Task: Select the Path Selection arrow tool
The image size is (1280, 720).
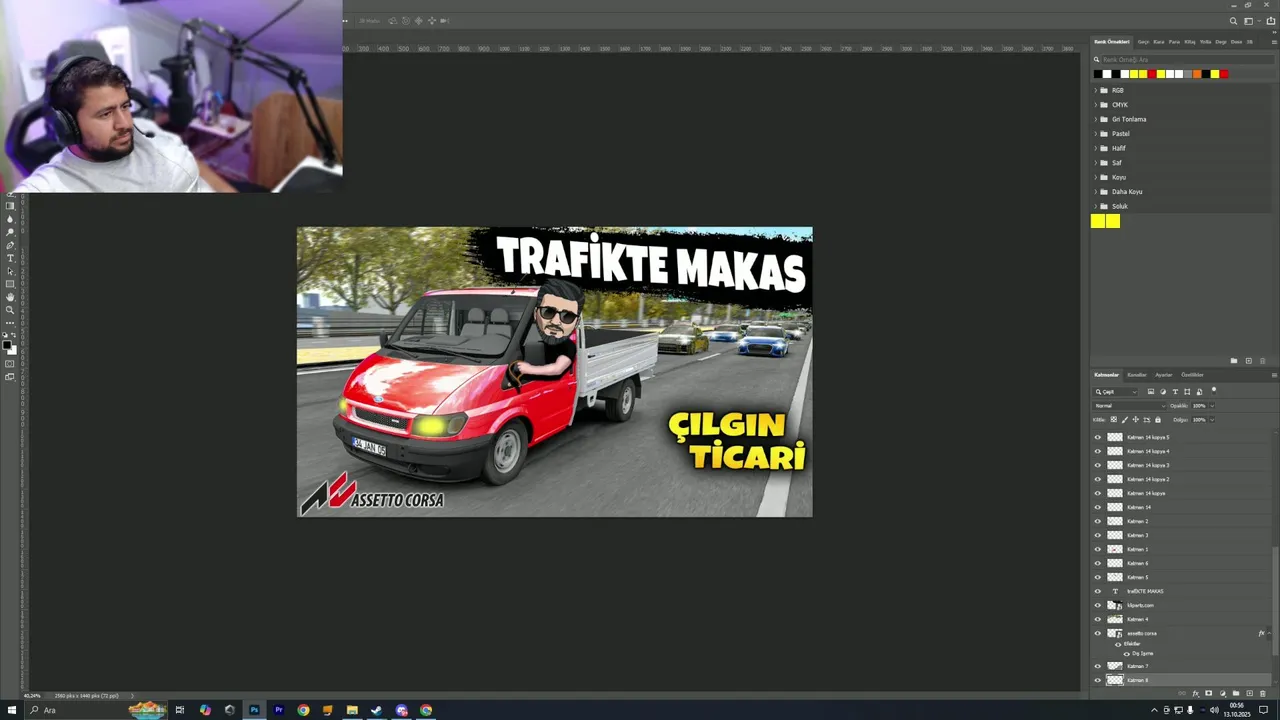Action: [10, 271]
